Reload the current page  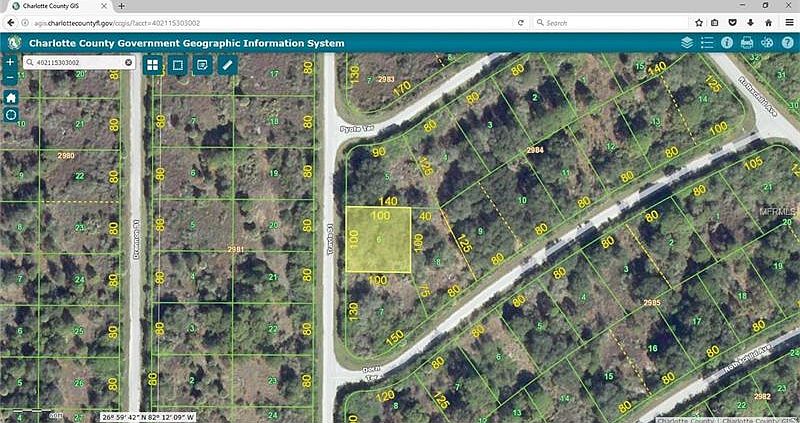[x=520, y=23]
